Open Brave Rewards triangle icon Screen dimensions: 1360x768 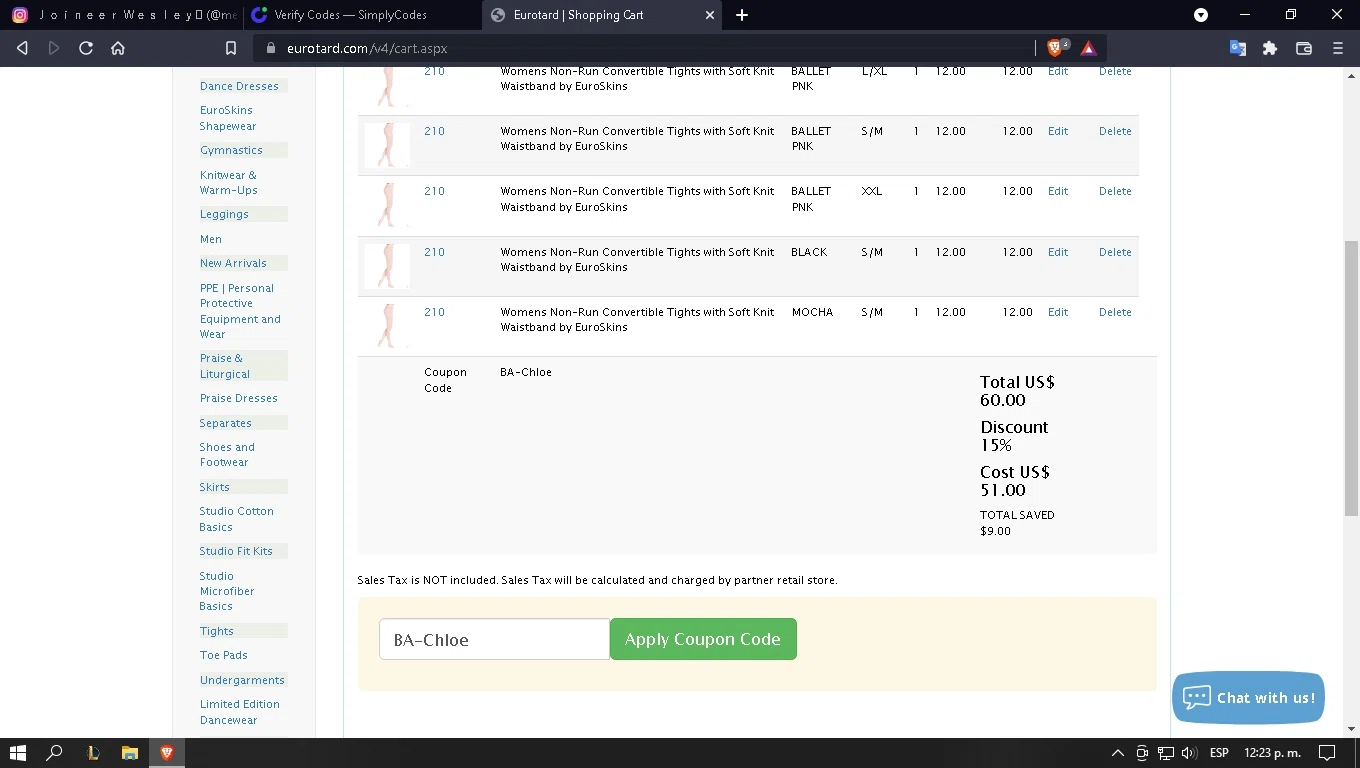1089,48
